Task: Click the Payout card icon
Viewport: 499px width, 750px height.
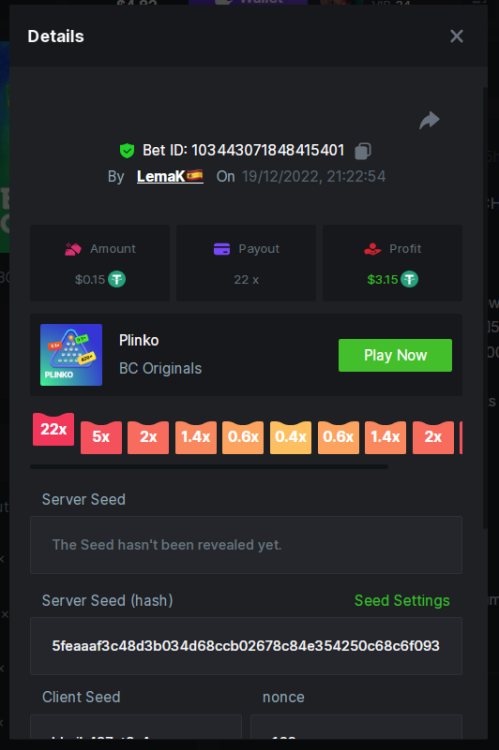Action: point(222,249)
